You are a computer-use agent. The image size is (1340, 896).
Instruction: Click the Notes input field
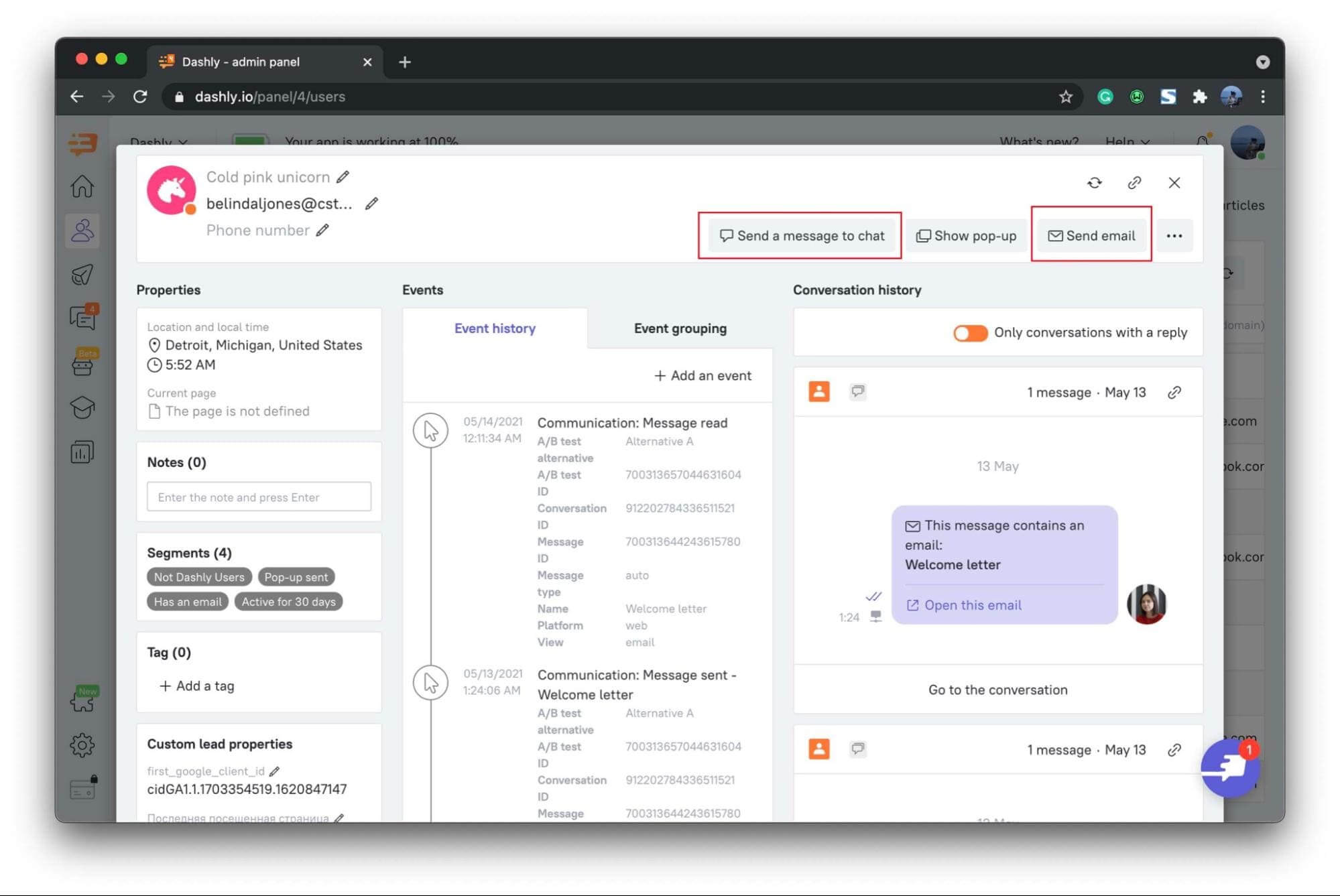[259, 497]
